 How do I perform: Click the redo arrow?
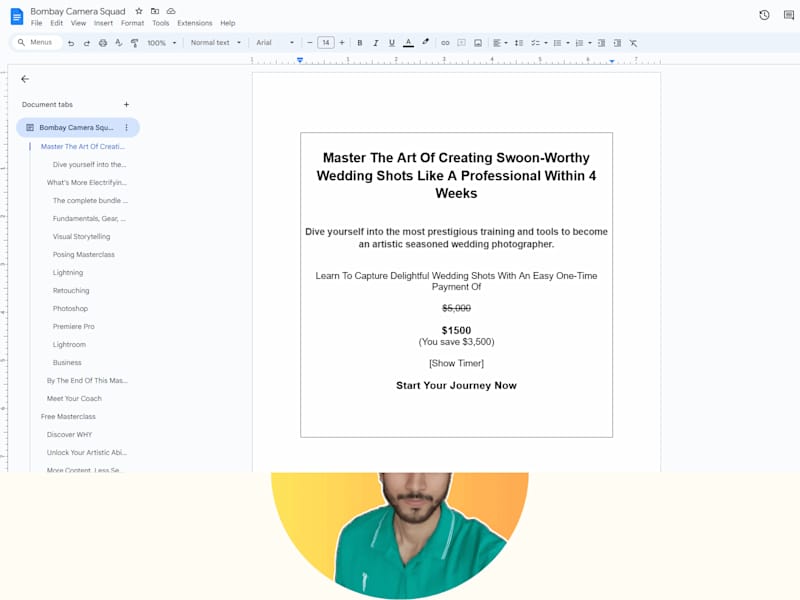(x=87, y=43)
